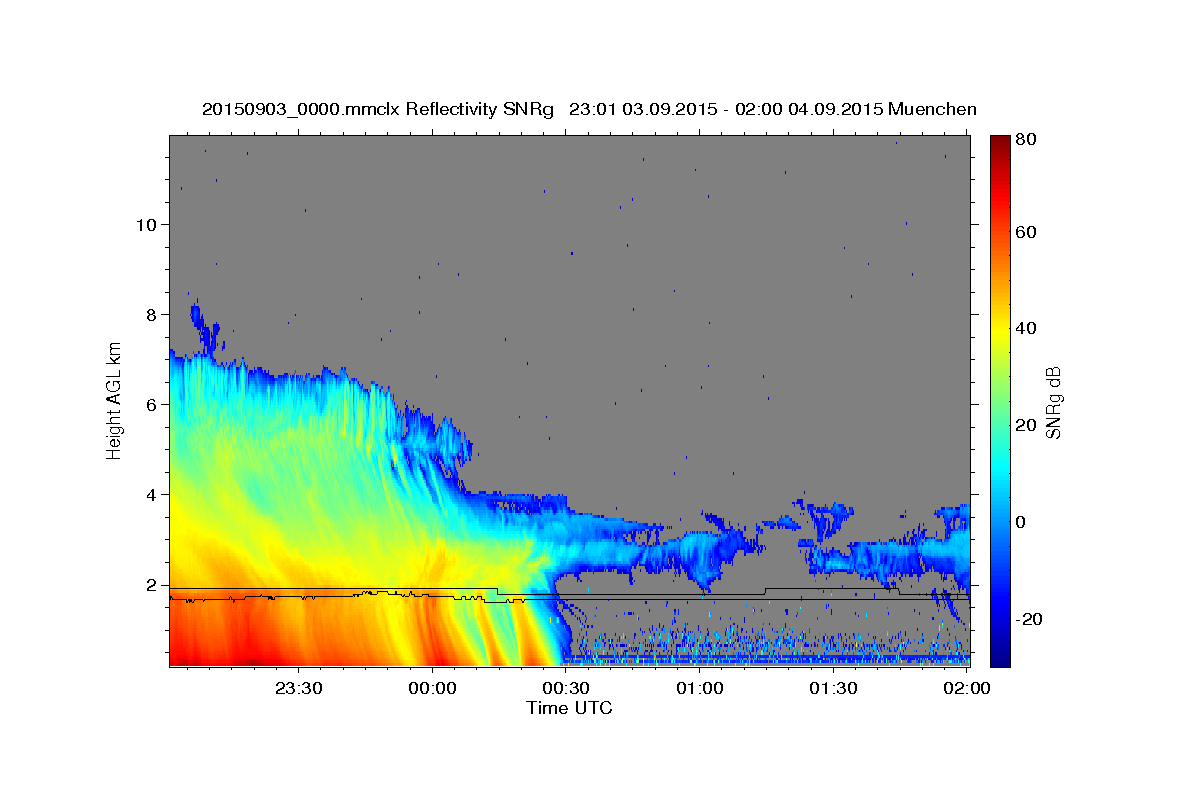
Task: Click the "00:30" time tick label
Action: 566,688
